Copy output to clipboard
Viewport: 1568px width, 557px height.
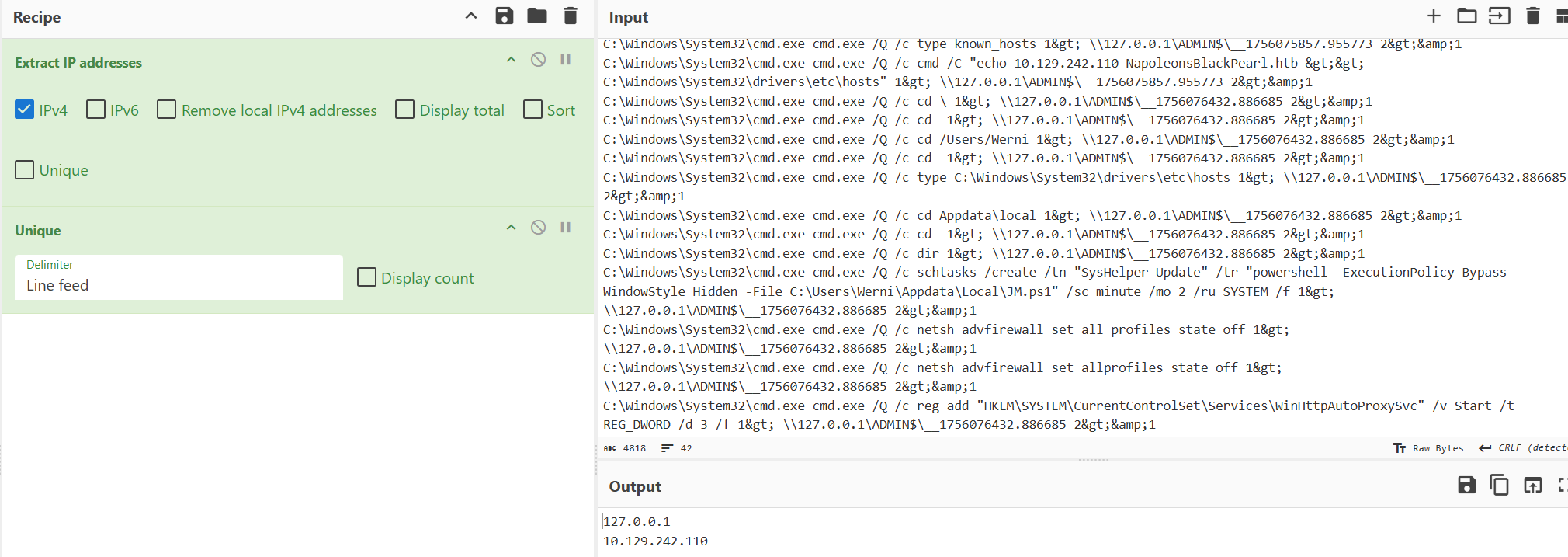click(x=1499, y=486)
